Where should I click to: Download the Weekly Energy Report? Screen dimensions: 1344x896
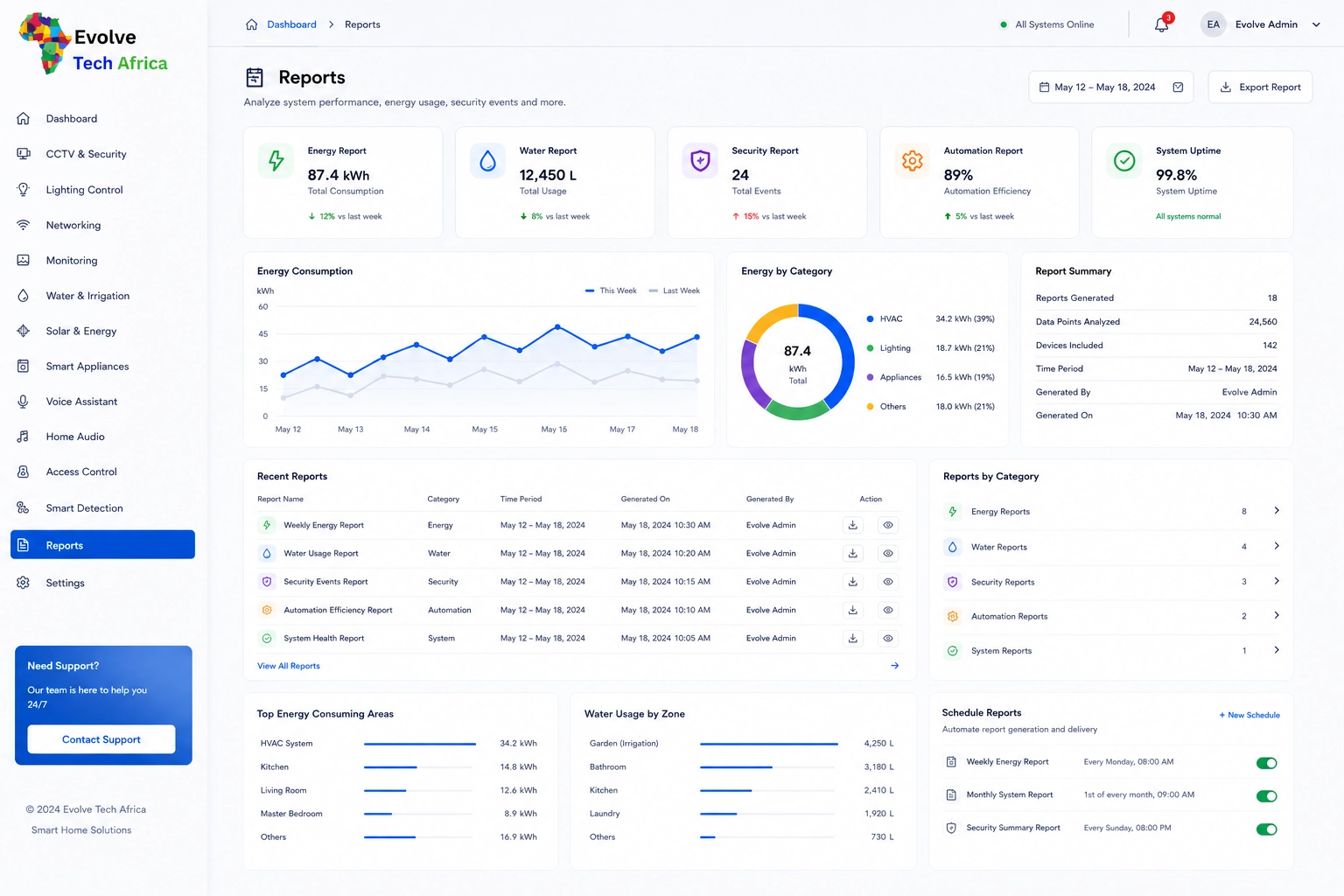(x=853, y=525)
